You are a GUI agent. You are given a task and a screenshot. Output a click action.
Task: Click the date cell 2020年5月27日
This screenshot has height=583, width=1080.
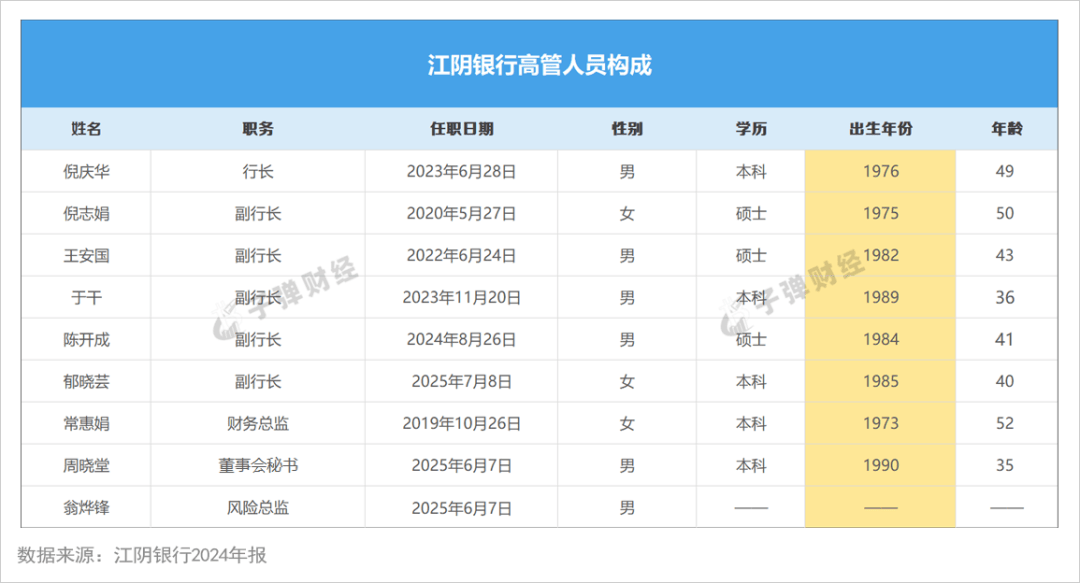(x=461, y=213)
